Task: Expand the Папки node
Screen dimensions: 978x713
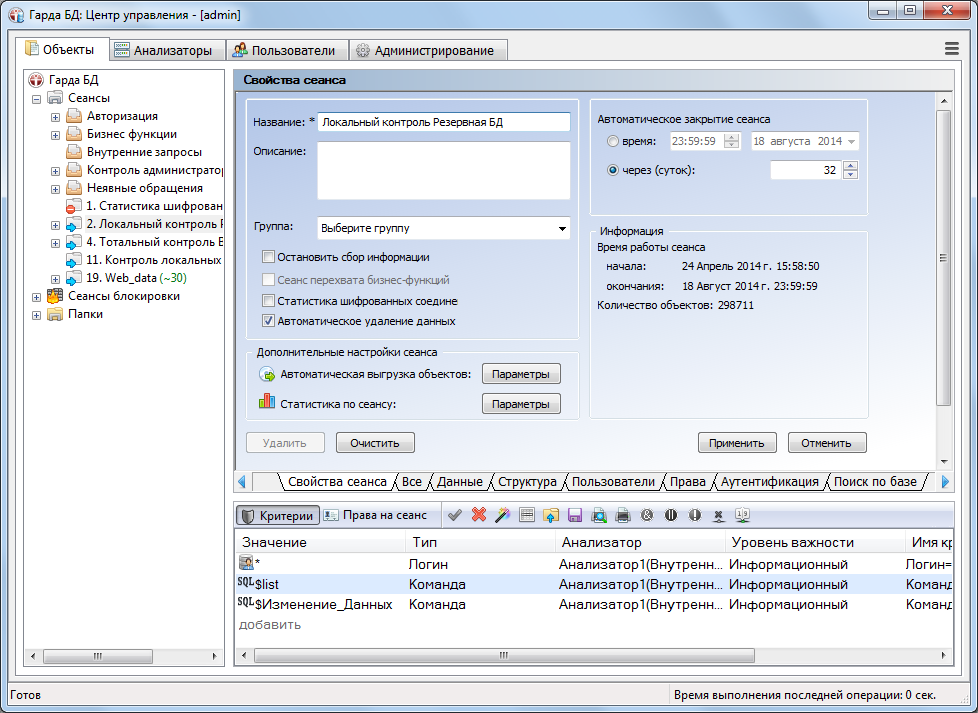Action: click(x=37, y=315)
